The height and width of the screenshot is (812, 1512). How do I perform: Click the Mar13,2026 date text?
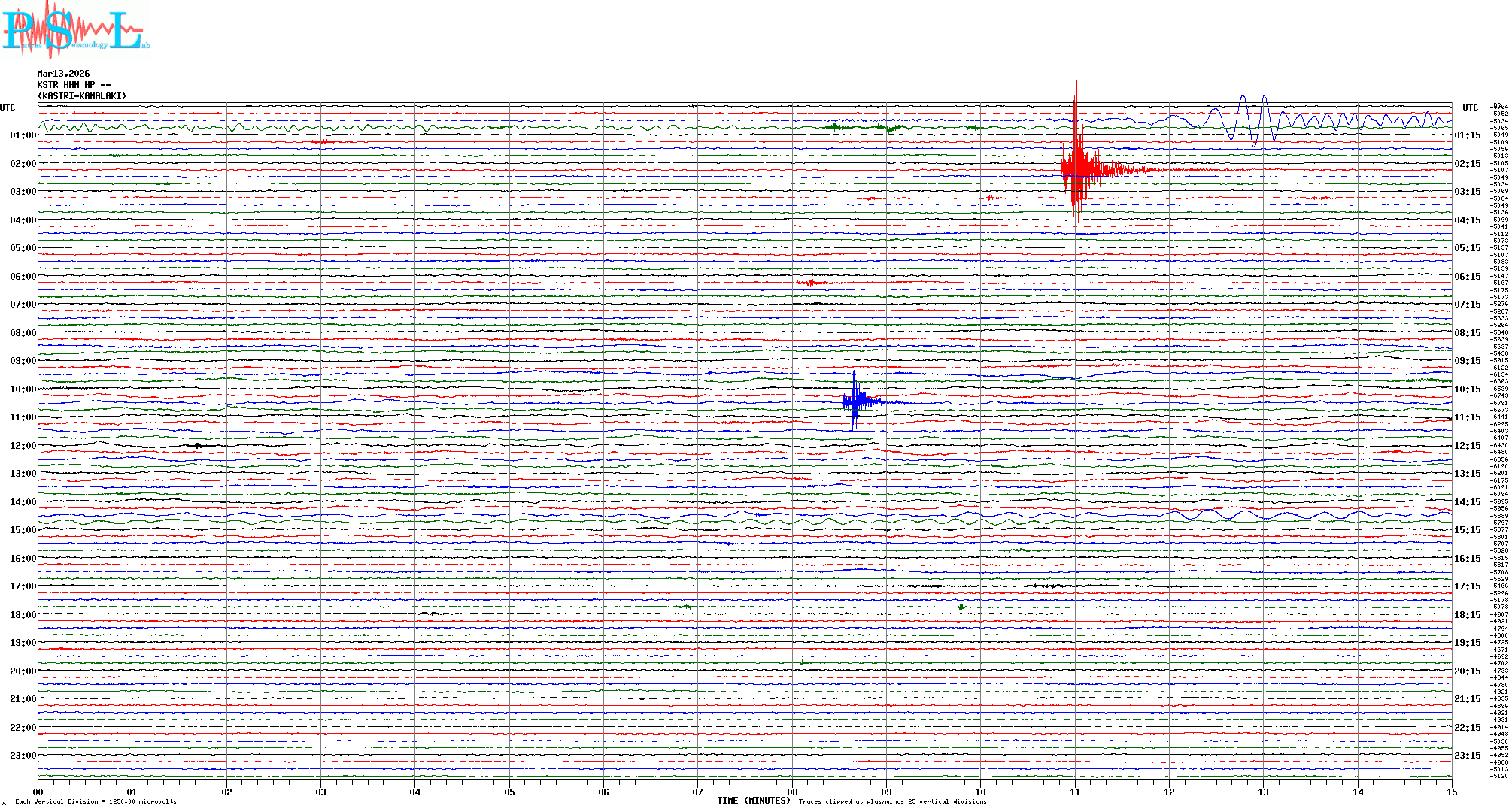coord(63,74)
